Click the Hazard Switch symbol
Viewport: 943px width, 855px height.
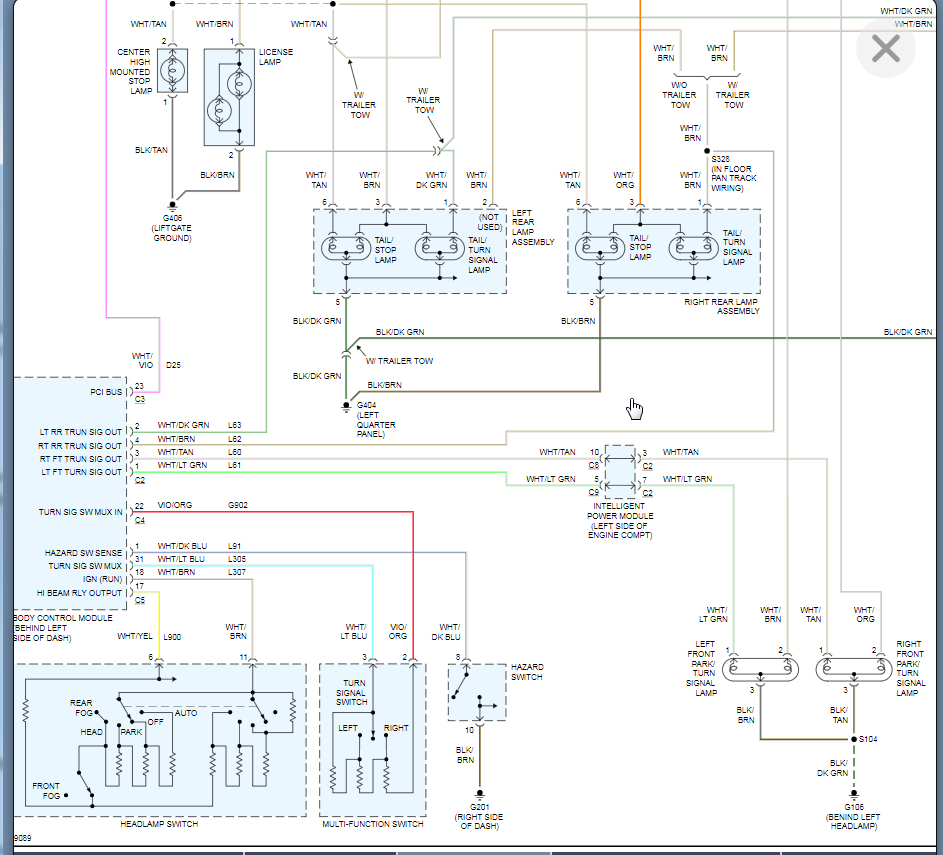(x=478, y=692)
